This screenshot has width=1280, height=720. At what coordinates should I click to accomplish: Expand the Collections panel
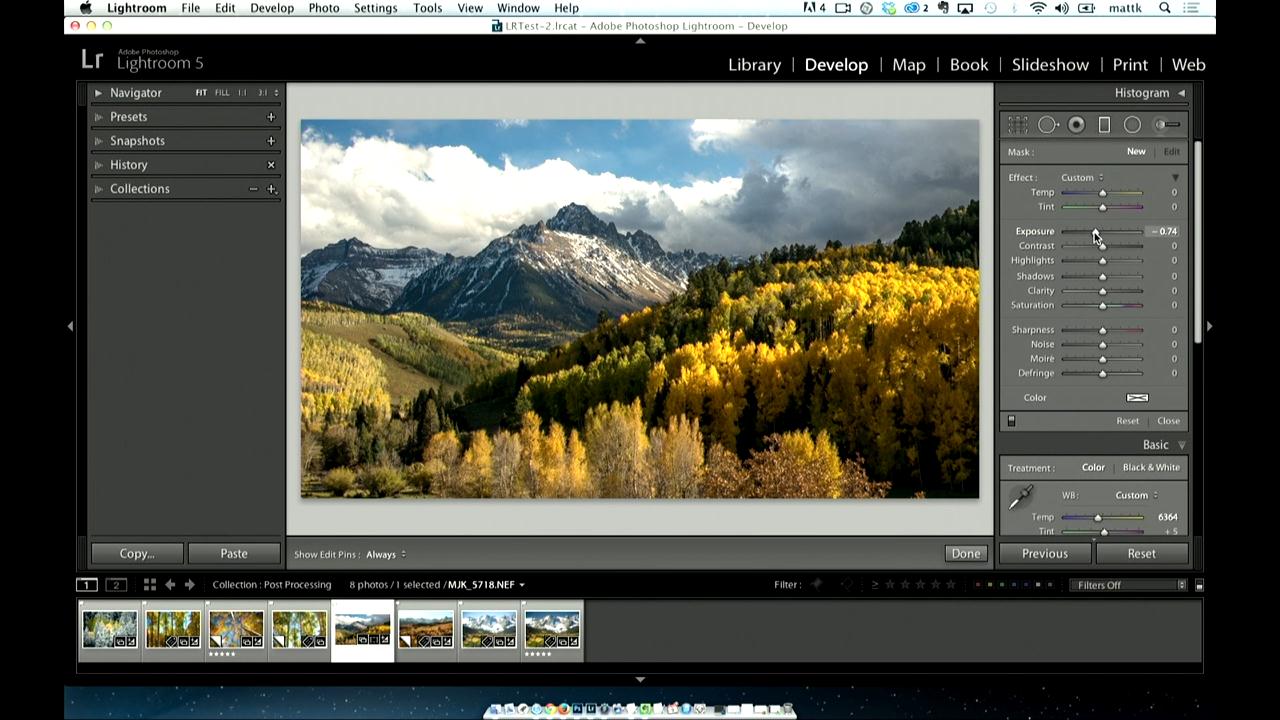point(98,189)
